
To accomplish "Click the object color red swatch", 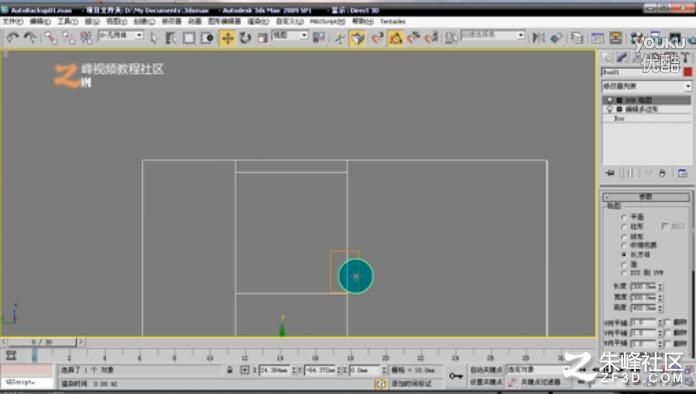I will (x=688, y=72).
